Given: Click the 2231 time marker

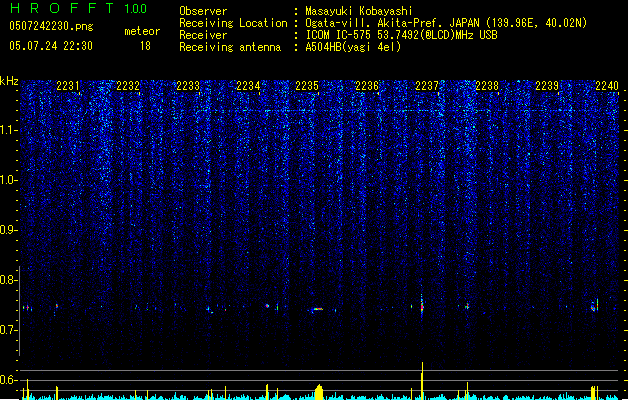Looking at the screenshot, I should (x=68, y=86).
